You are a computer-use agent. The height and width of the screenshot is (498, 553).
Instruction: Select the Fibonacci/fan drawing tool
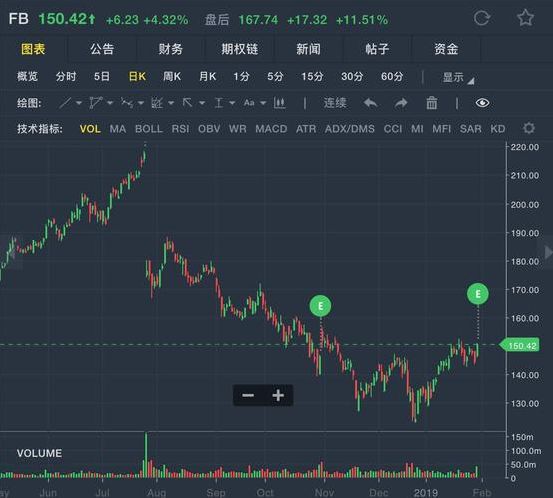pyautogui.click(x=157, y=103)
